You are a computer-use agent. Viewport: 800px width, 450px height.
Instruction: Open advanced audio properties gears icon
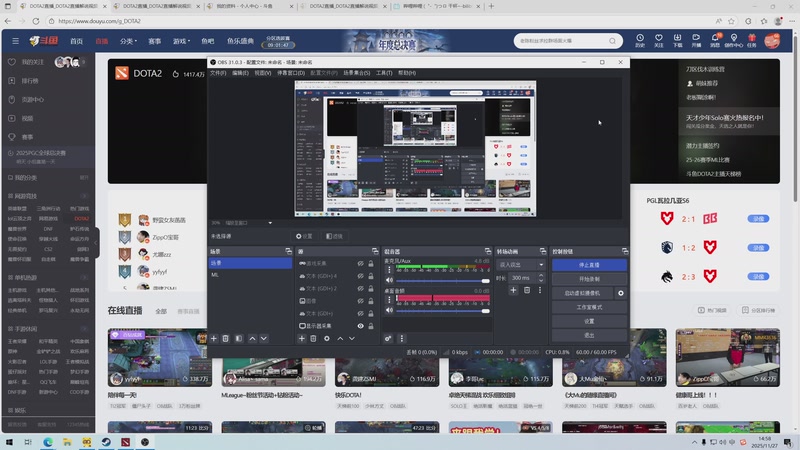(x=388, y=338)
